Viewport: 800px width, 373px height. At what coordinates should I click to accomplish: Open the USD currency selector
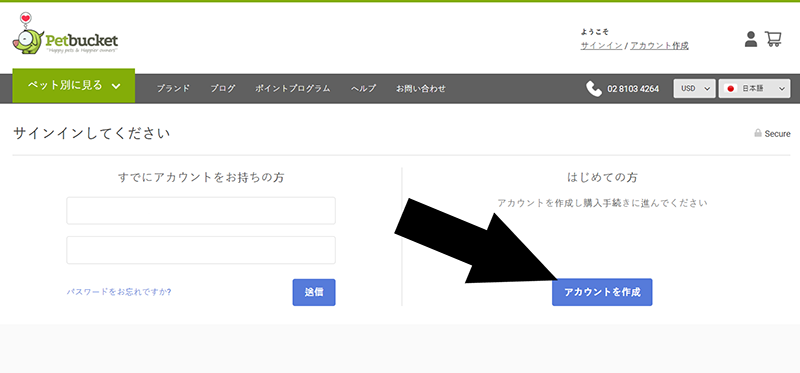coord(694,88)
